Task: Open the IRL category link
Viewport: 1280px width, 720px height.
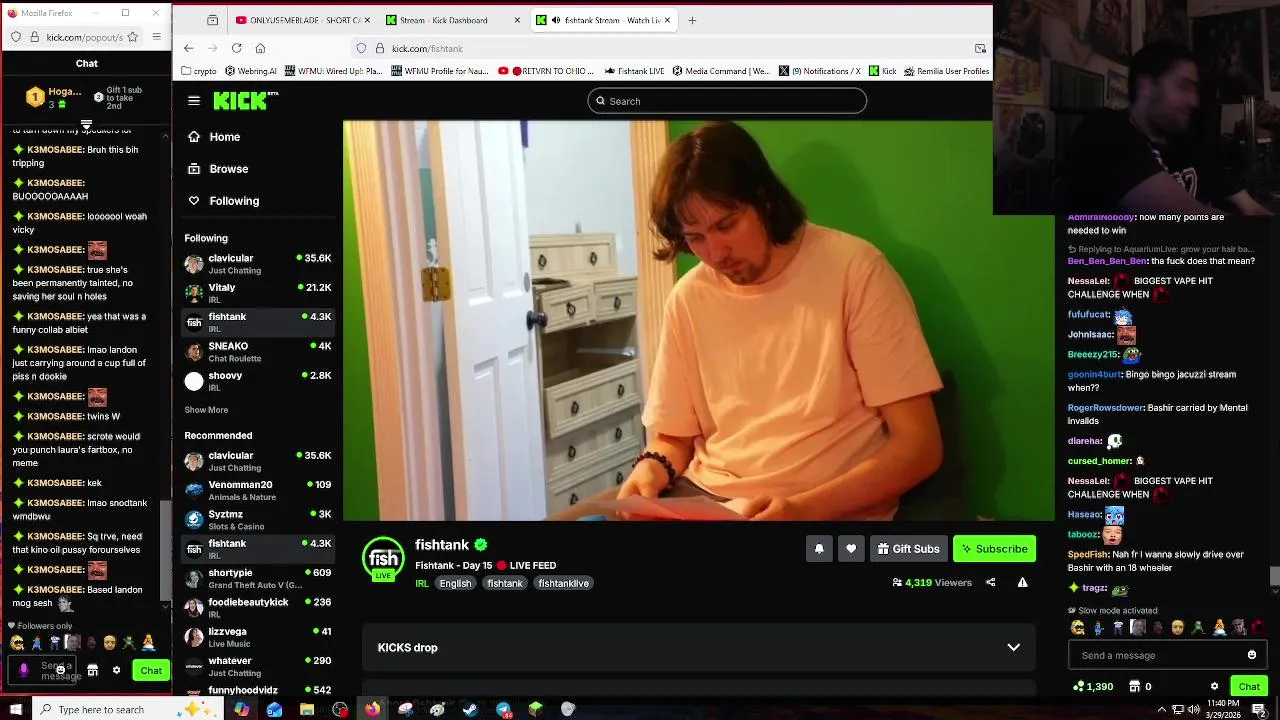Action: tap(422, 583)
